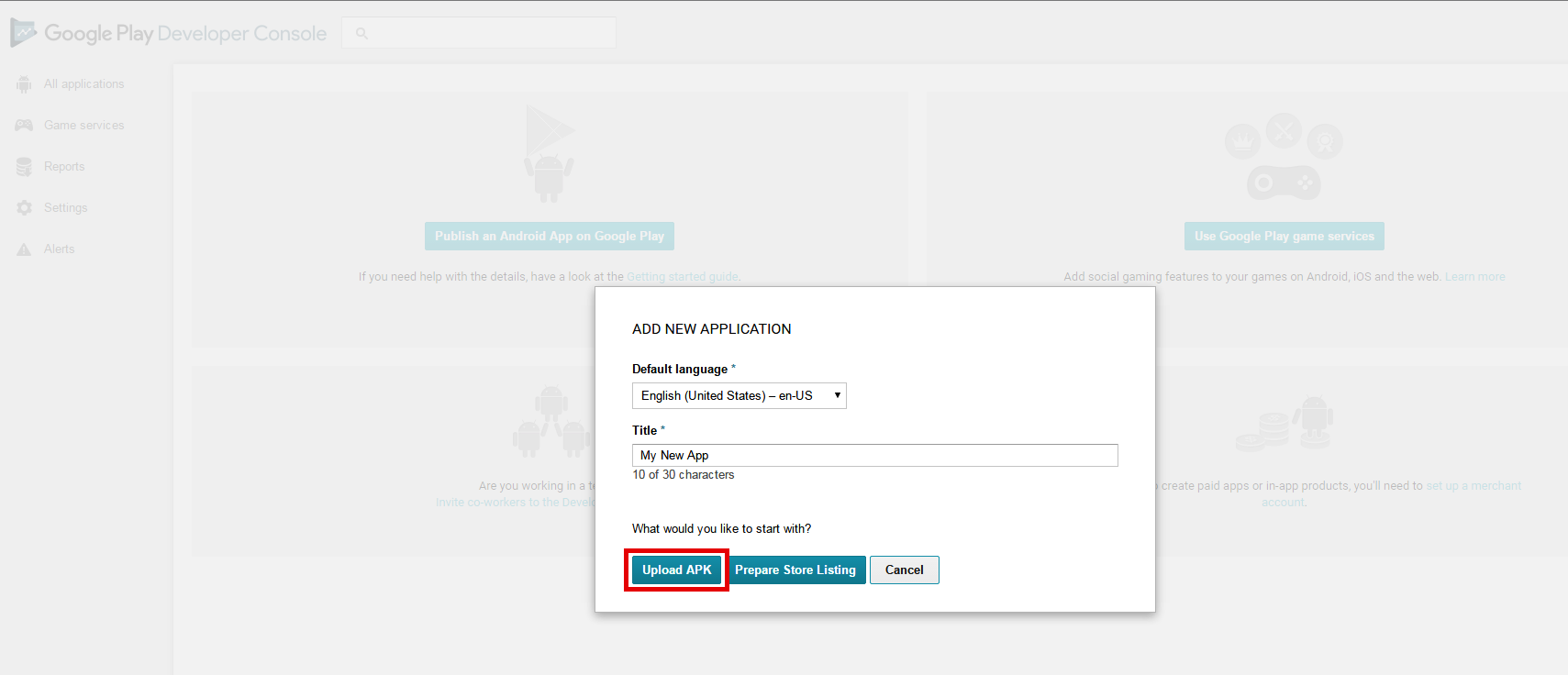Click the Alerts warning triangle icon
This screenshot has height=675, width=1568.
point(24,249)
